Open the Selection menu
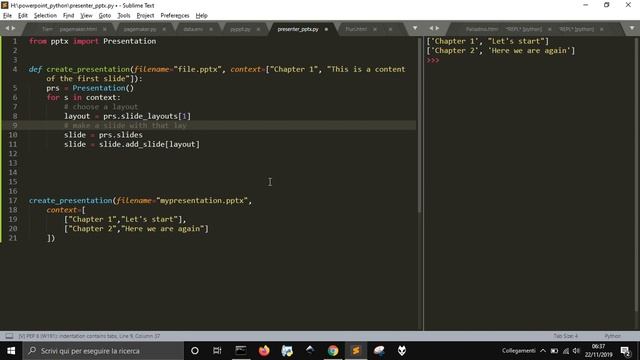 pyautogui.click(x=45, y=16)
